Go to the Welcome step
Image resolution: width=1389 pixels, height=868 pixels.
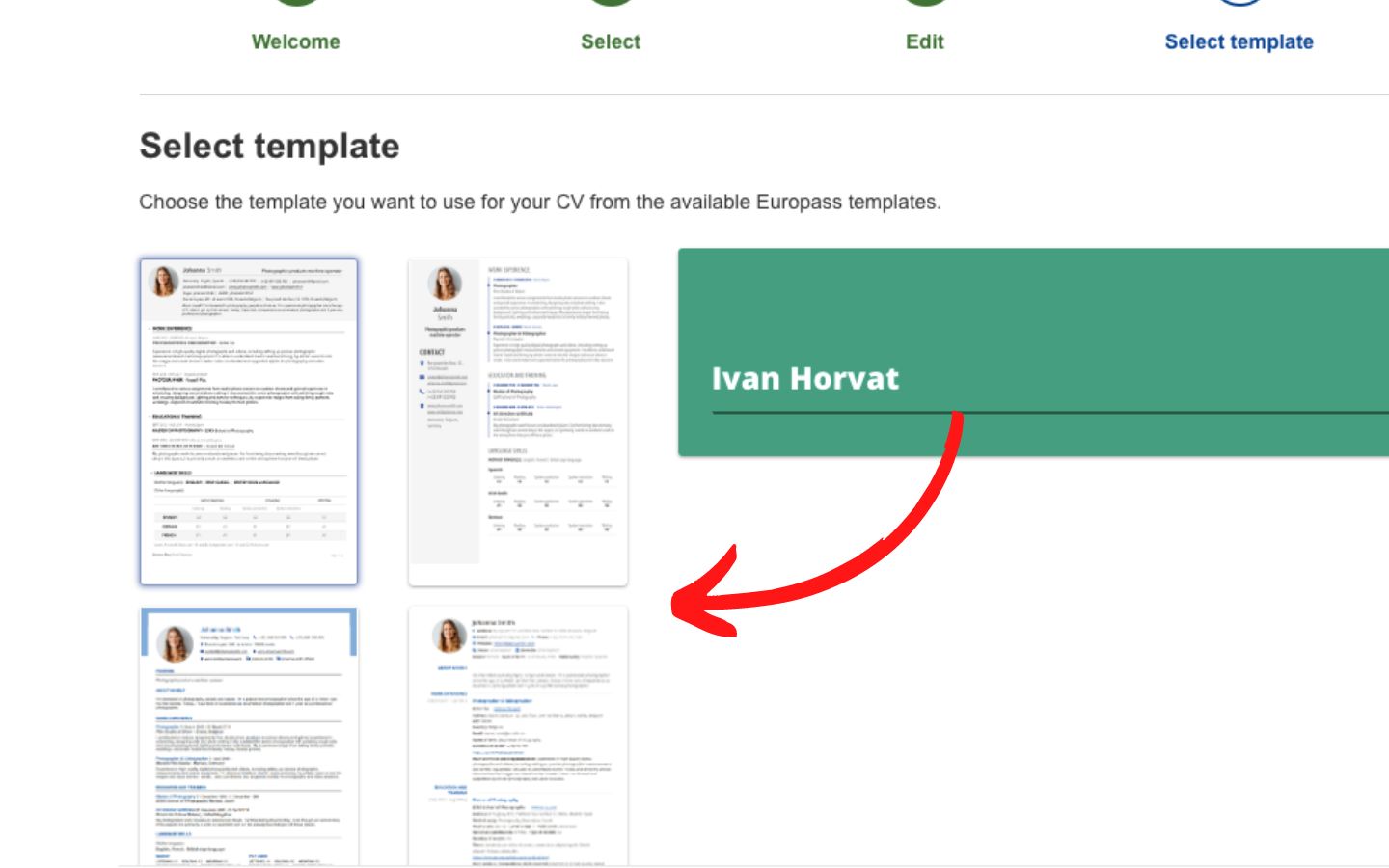click(295, 41)
